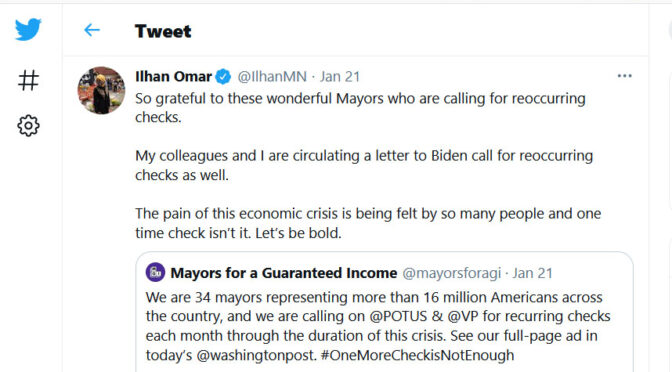Open the three-dot more options menu
The image size is (672, 372).
624,76
